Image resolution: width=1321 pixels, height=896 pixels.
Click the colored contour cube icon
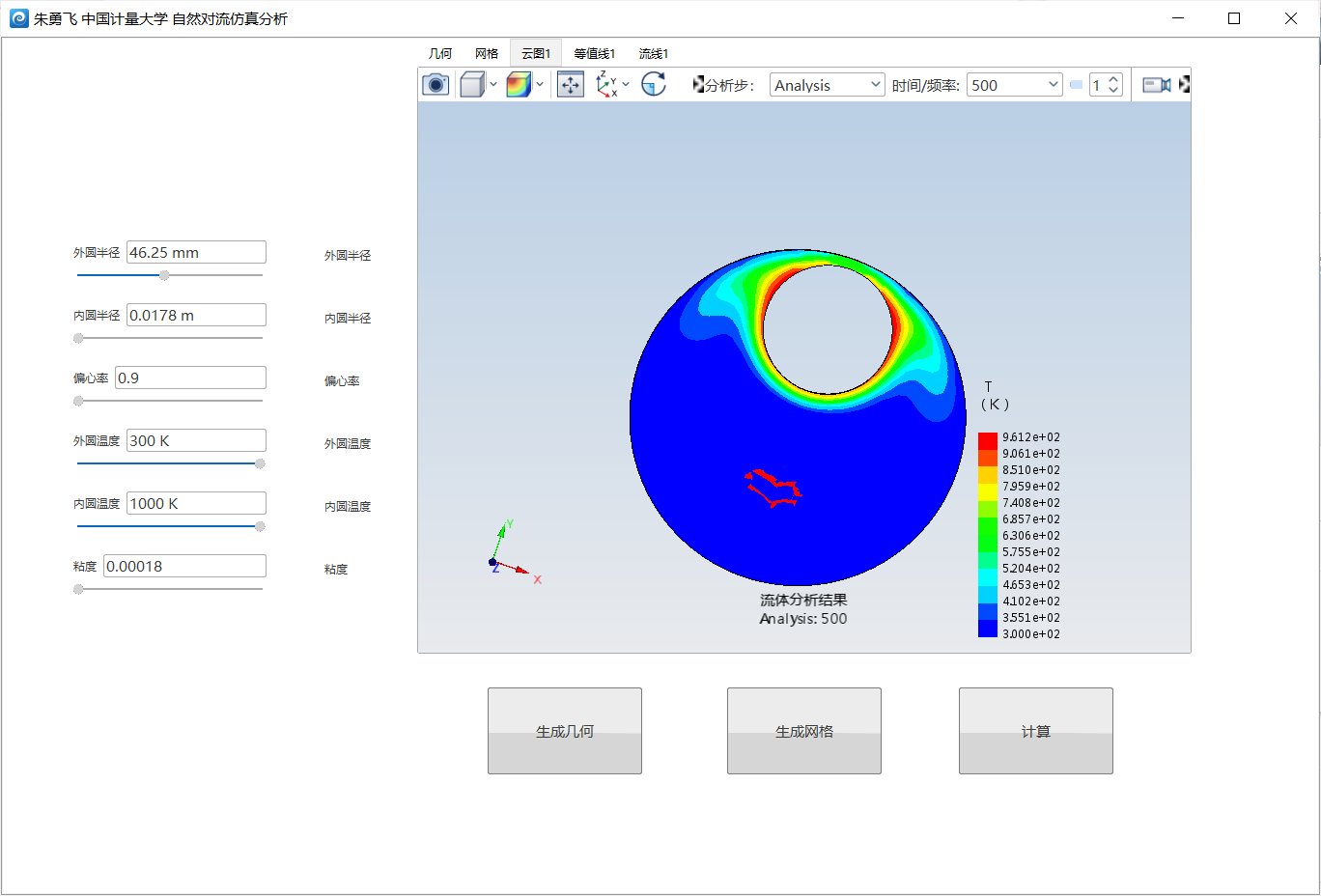click(519, 85)
